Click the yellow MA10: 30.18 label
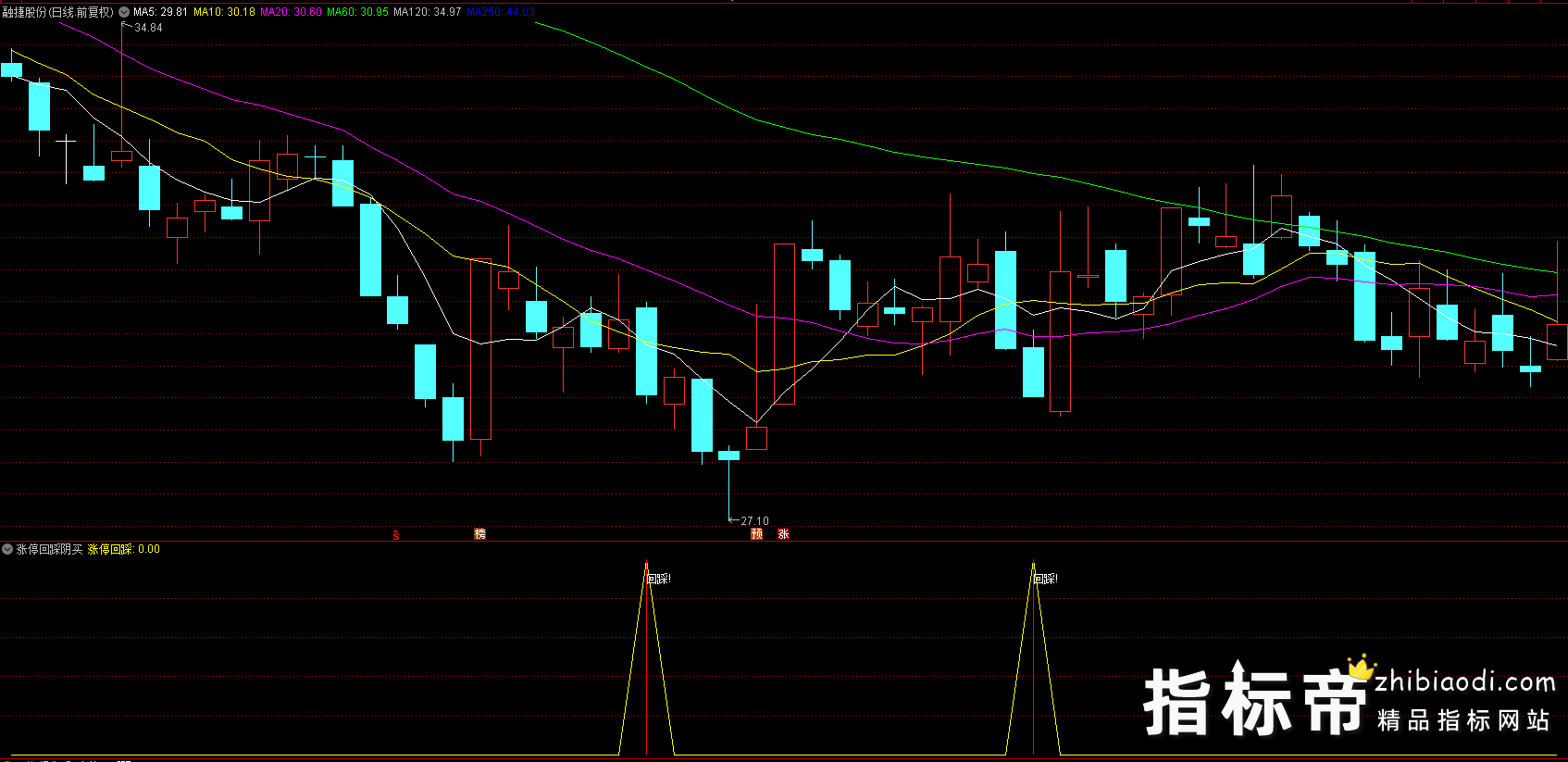Screen dimensions: 1568x762 [x=224, y=12]
